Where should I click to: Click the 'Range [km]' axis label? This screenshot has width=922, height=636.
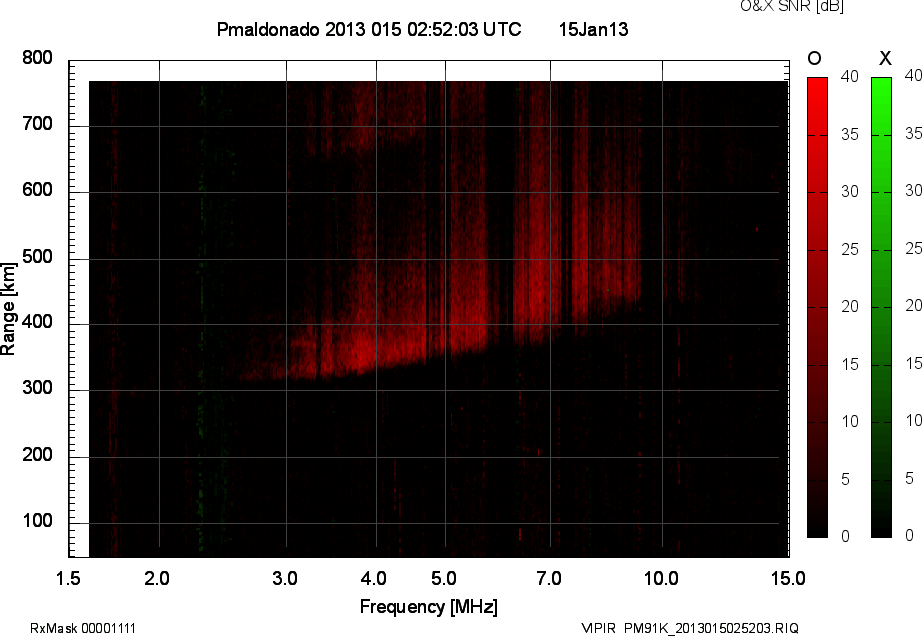tap(8, 309)
